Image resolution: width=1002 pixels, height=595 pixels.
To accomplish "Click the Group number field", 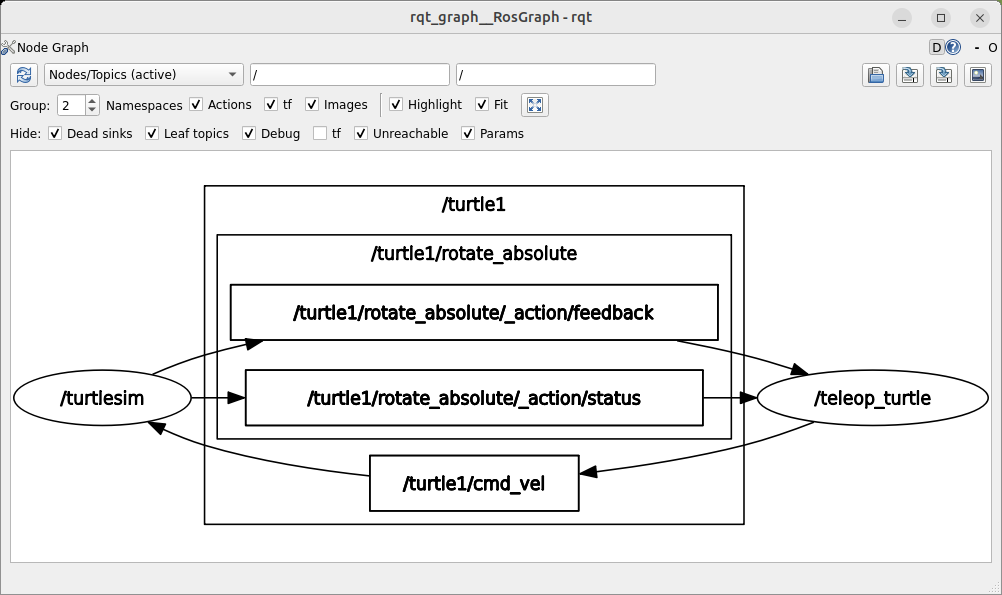I will [72, 105].
